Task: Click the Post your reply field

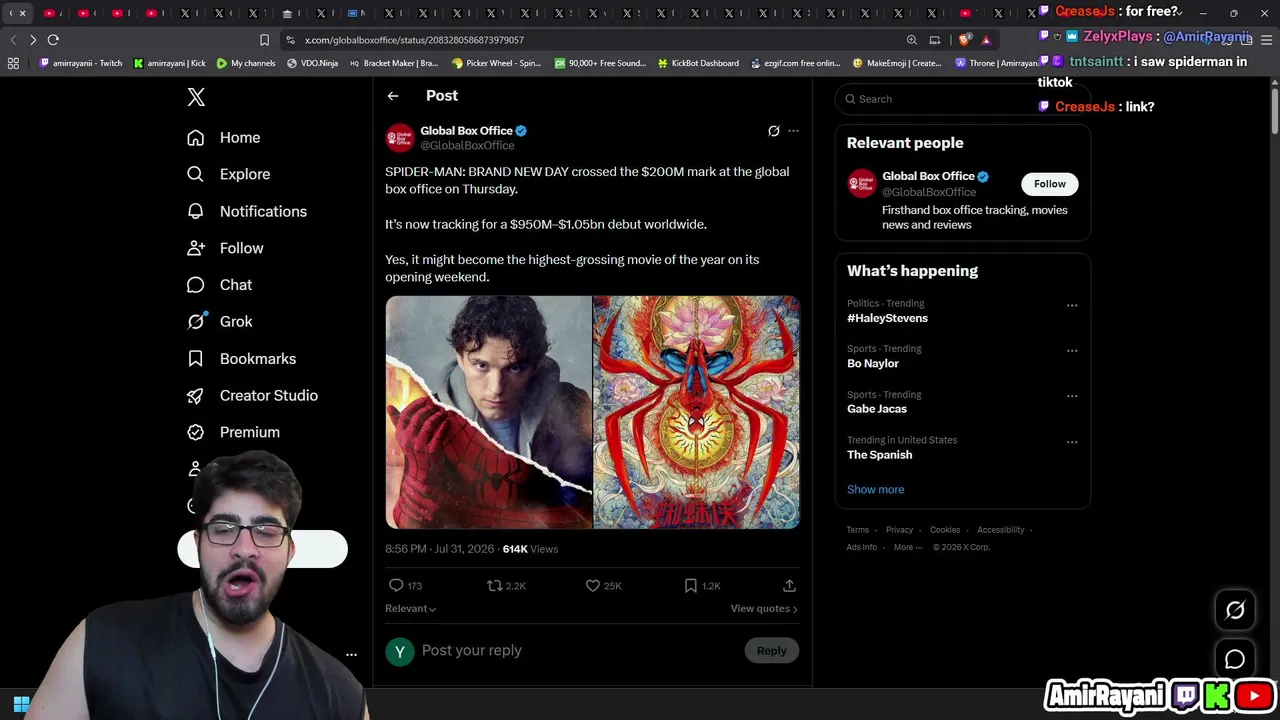Action: click(577, 651)
